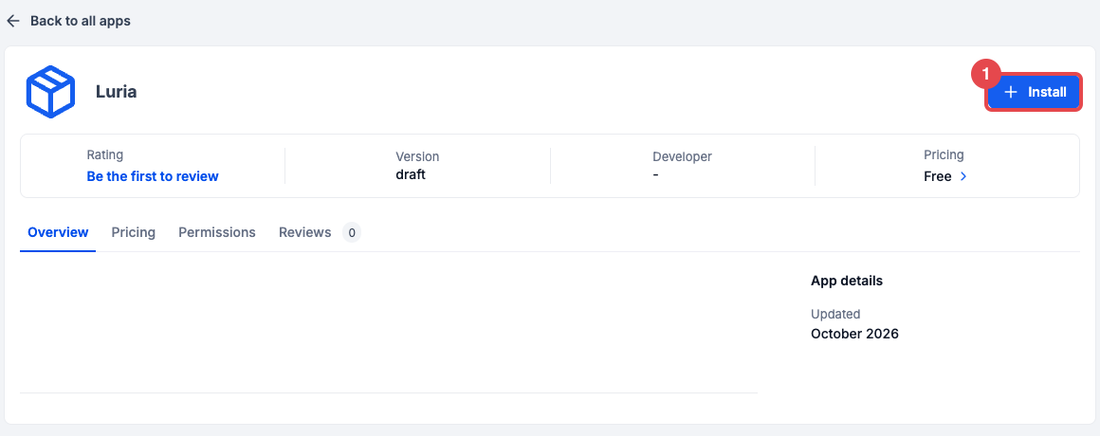The width and height of the screenshot is (1100, 436).
Task: Click the App details heading
Action: pyautogui.click(x=847, y=281)
